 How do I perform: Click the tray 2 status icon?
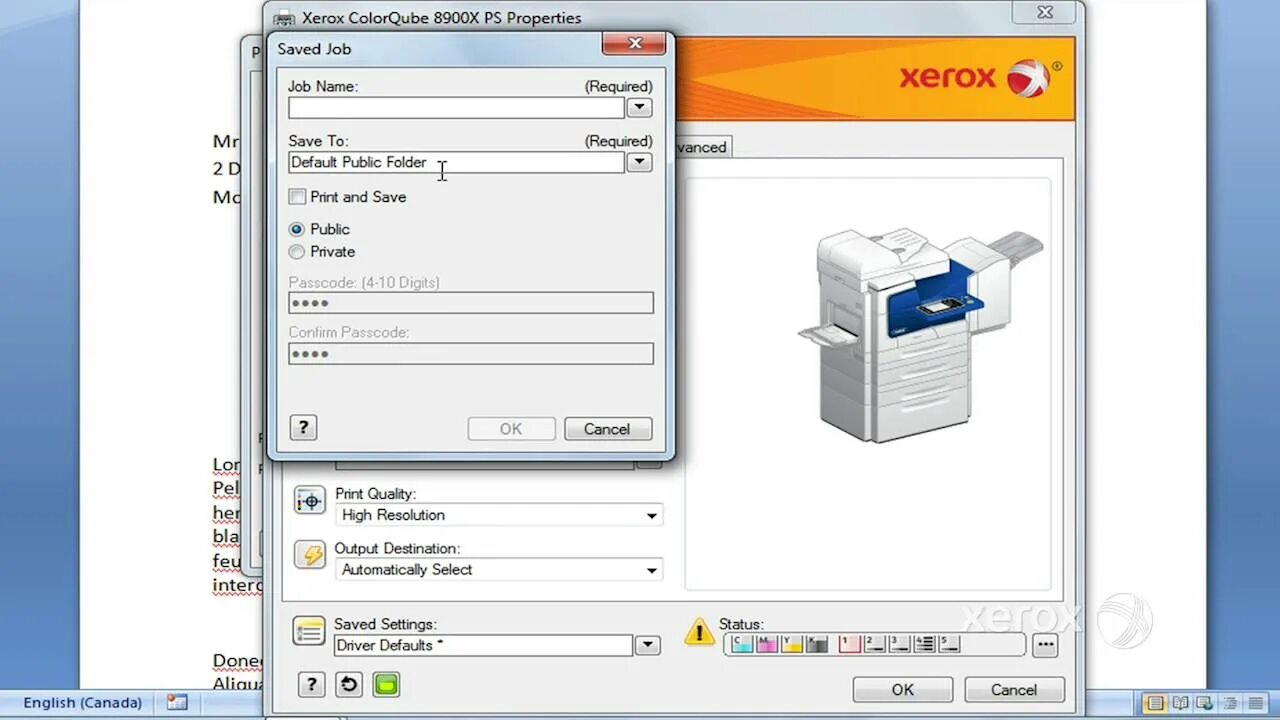875,644
